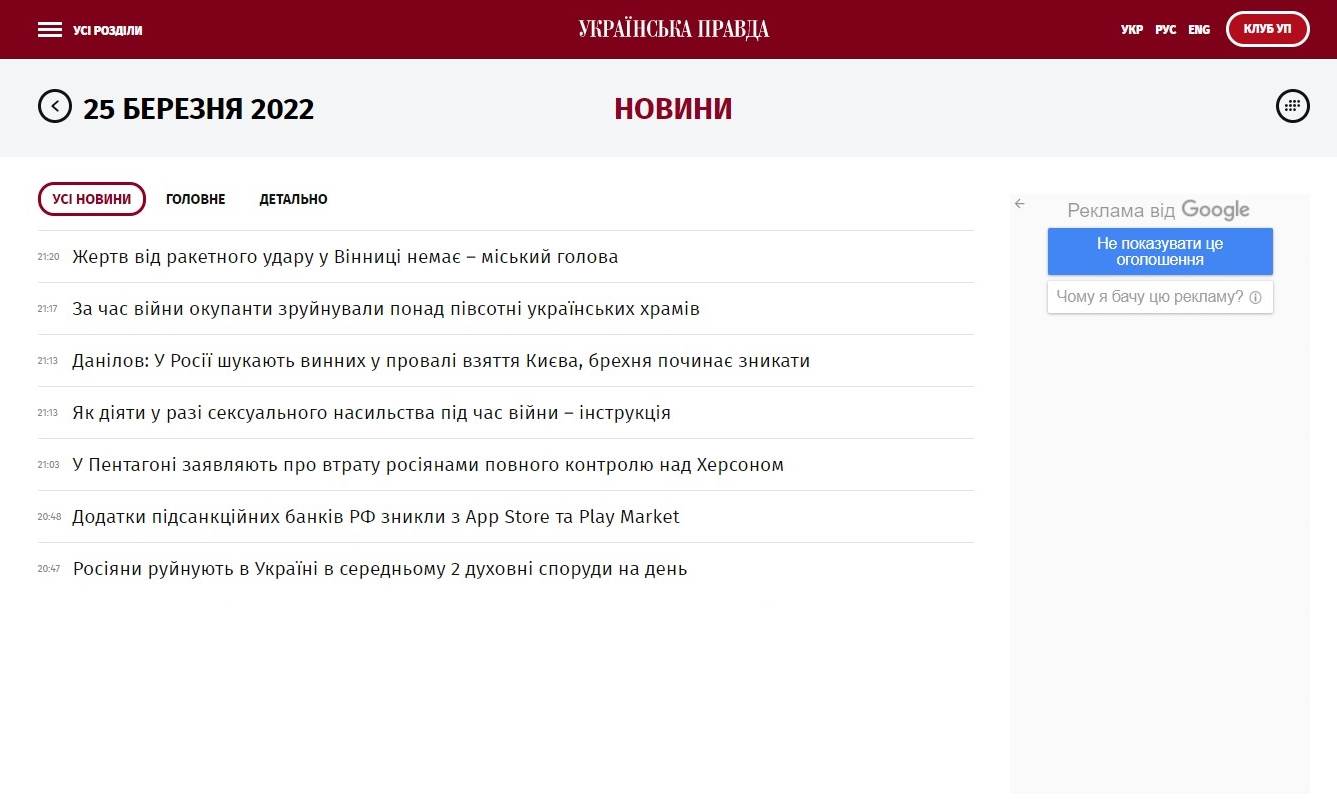1337x801 pixels.
Task: Switch language to РУС
Action: pyautogui.click(x=1166, y=30)
